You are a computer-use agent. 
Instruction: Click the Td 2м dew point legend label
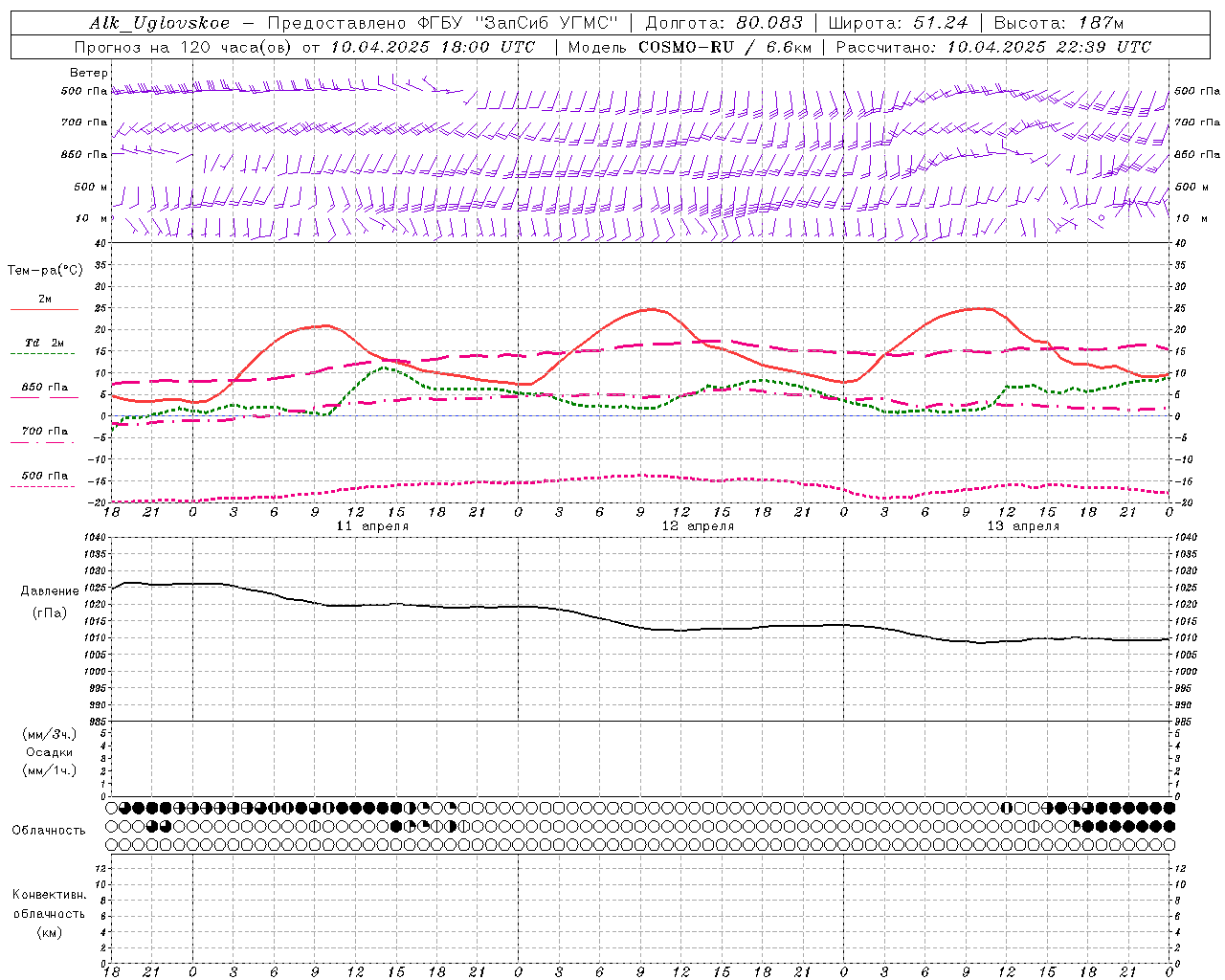click(45, 343)
